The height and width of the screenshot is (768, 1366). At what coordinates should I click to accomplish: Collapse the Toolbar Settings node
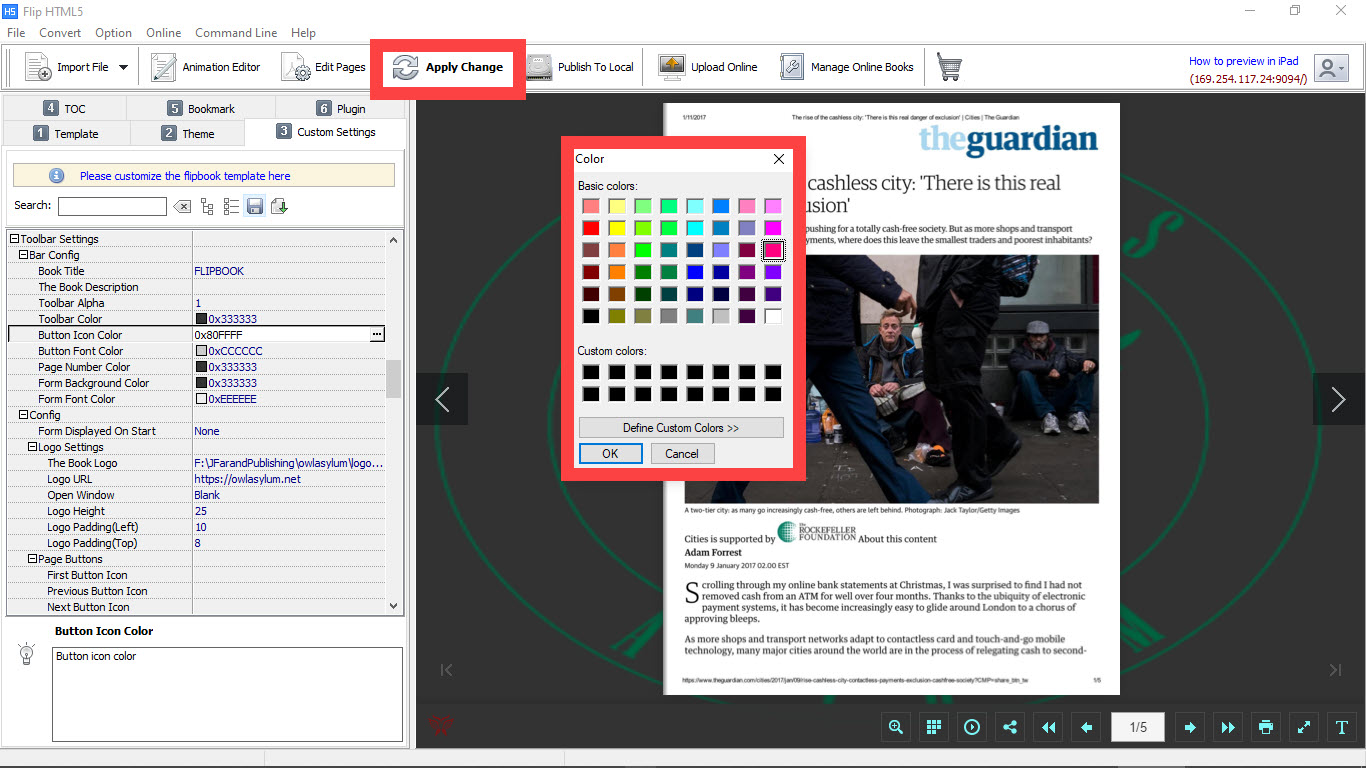tap(14, 239)
